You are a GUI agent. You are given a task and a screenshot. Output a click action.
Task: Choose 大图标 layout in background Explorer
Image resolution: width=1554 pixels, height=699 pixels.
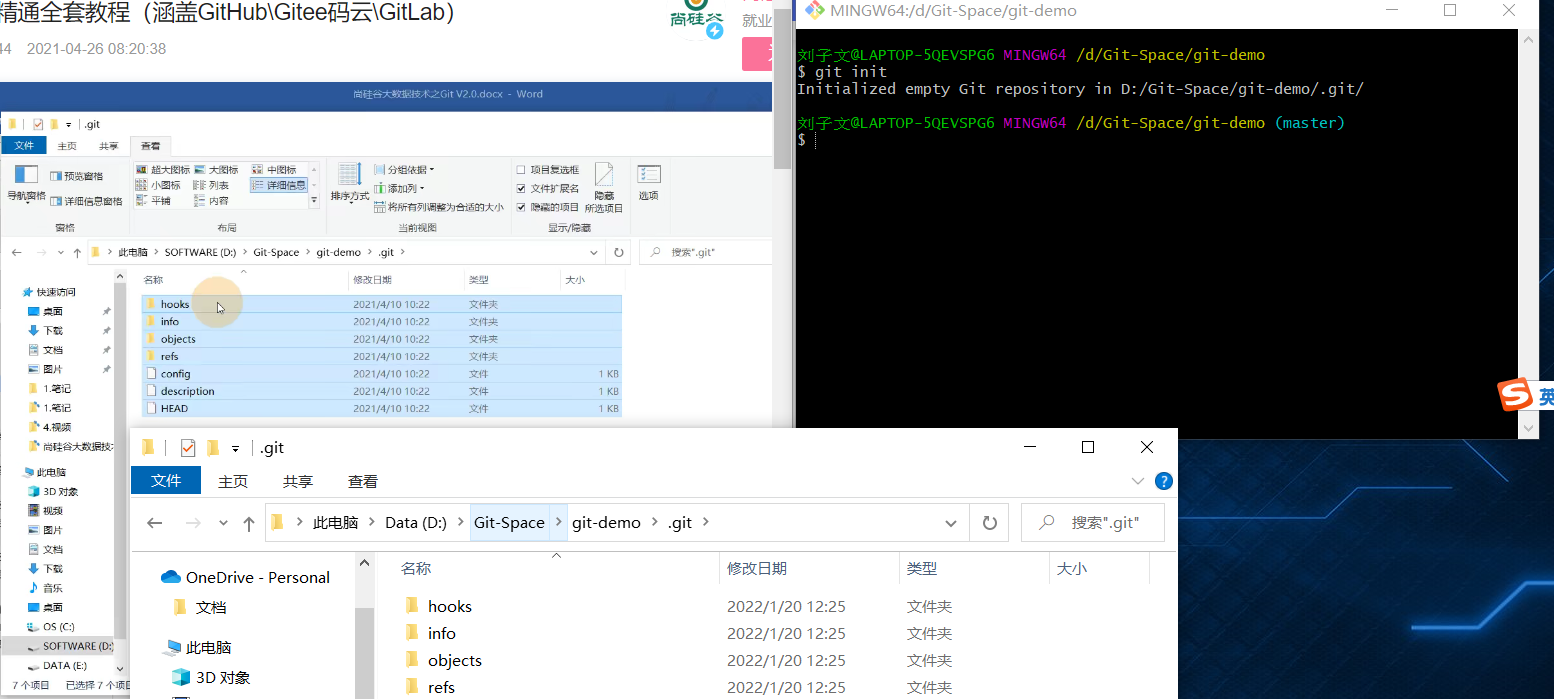click(x=216, y=170)
